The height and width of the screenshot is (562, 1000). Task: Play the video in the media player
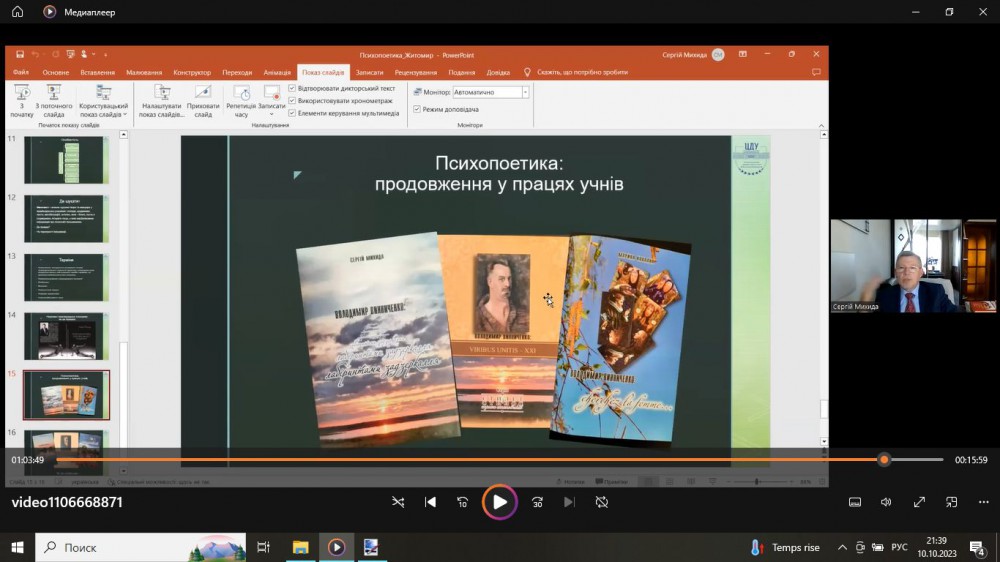click(499, 502)
